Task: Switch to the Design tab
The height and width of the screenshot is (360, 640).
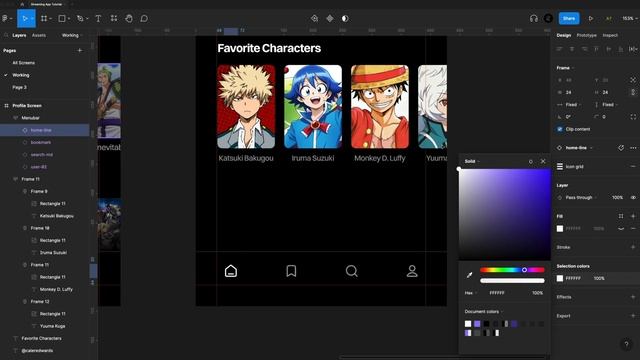Action: click(564, 36)
